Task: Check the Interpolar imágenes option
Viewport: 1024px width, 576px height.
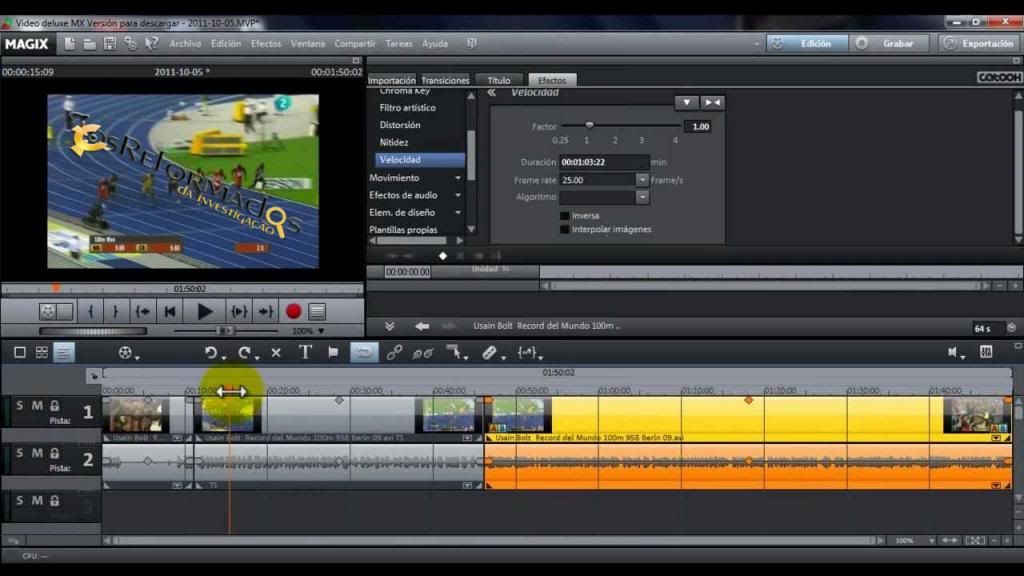Action: coord(565,229)
